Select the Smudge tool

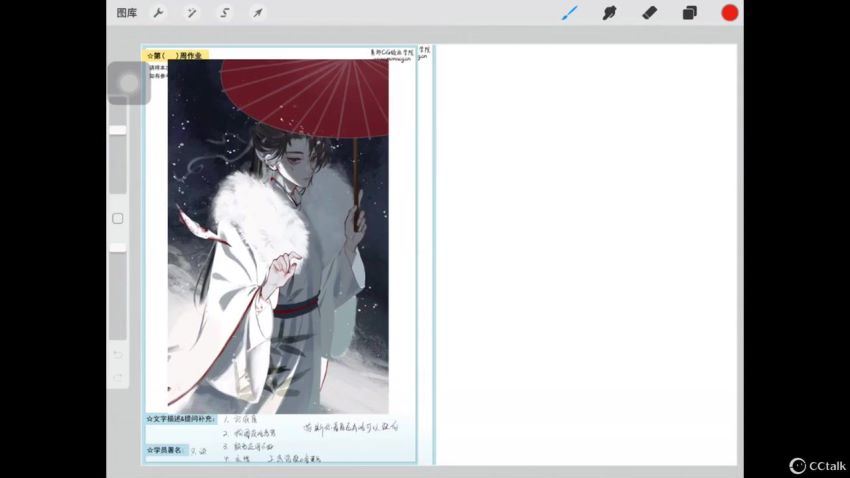coord(609,12)
